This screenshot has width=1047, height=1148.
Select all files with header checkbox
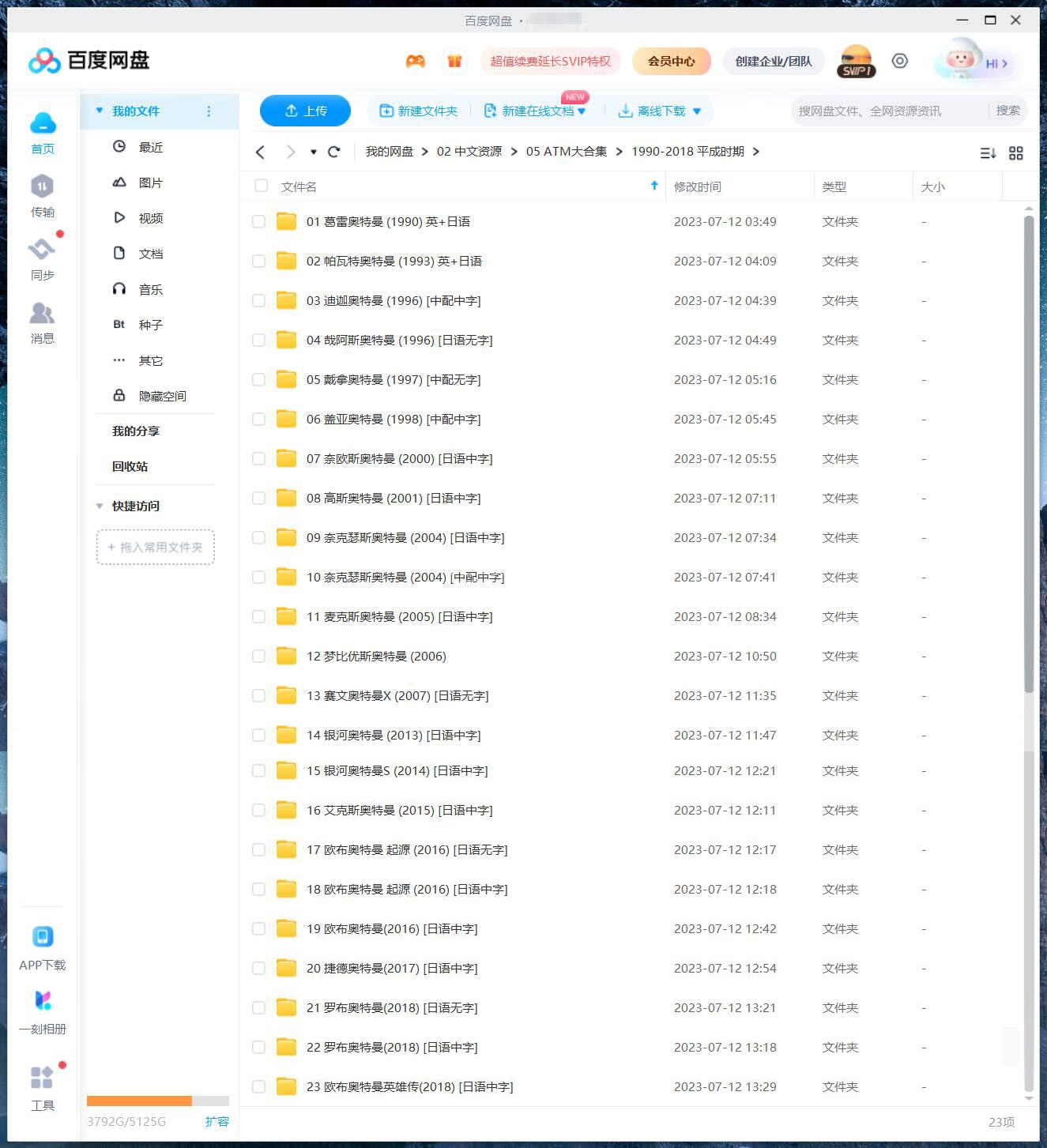[x=261, y=186]
